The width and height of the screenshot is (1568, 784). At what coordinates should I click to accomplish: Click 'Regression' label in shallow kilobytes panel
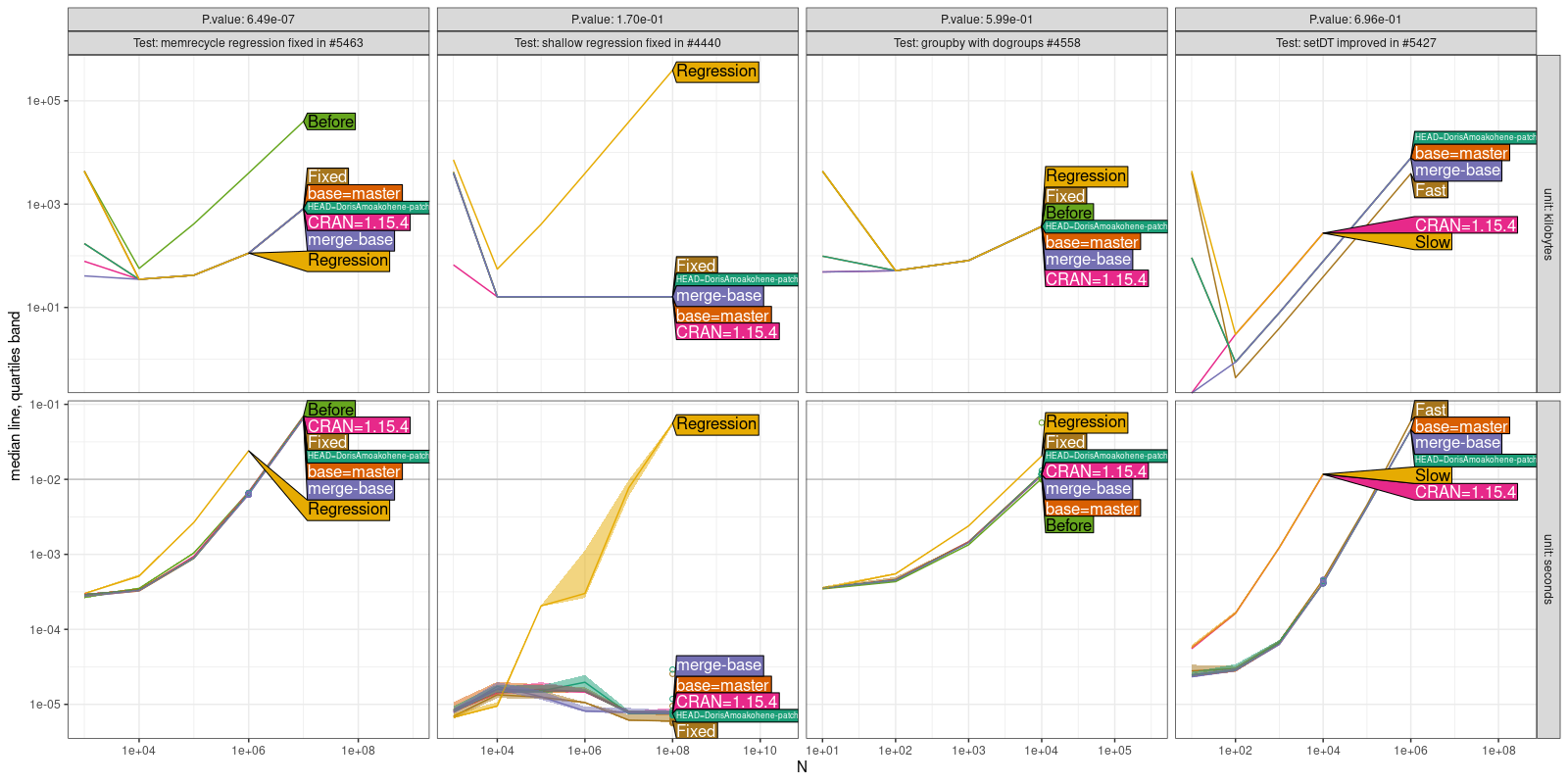click(716, 72)
